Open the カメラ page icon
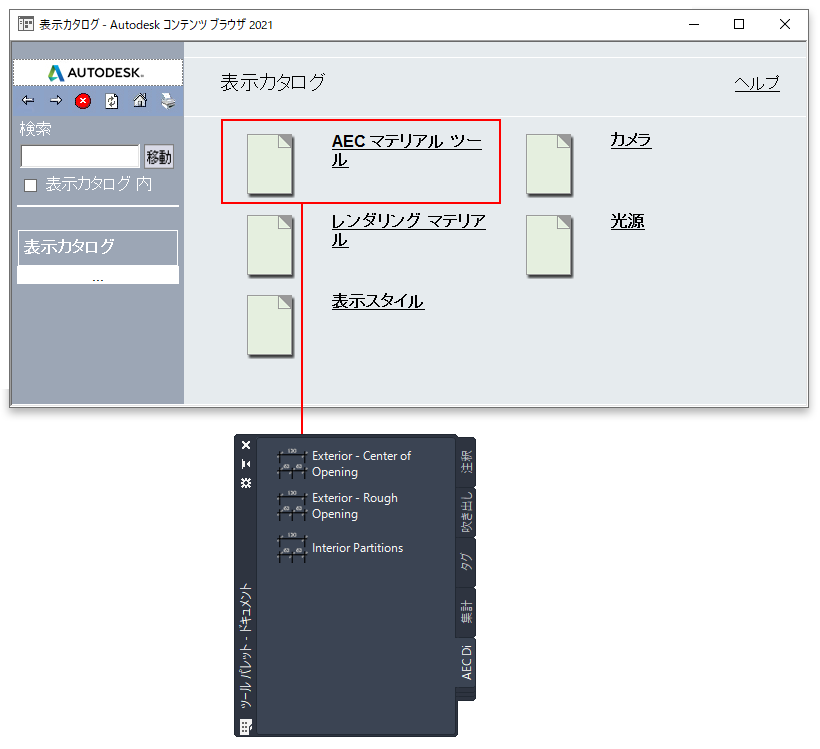 pos(549,164)
